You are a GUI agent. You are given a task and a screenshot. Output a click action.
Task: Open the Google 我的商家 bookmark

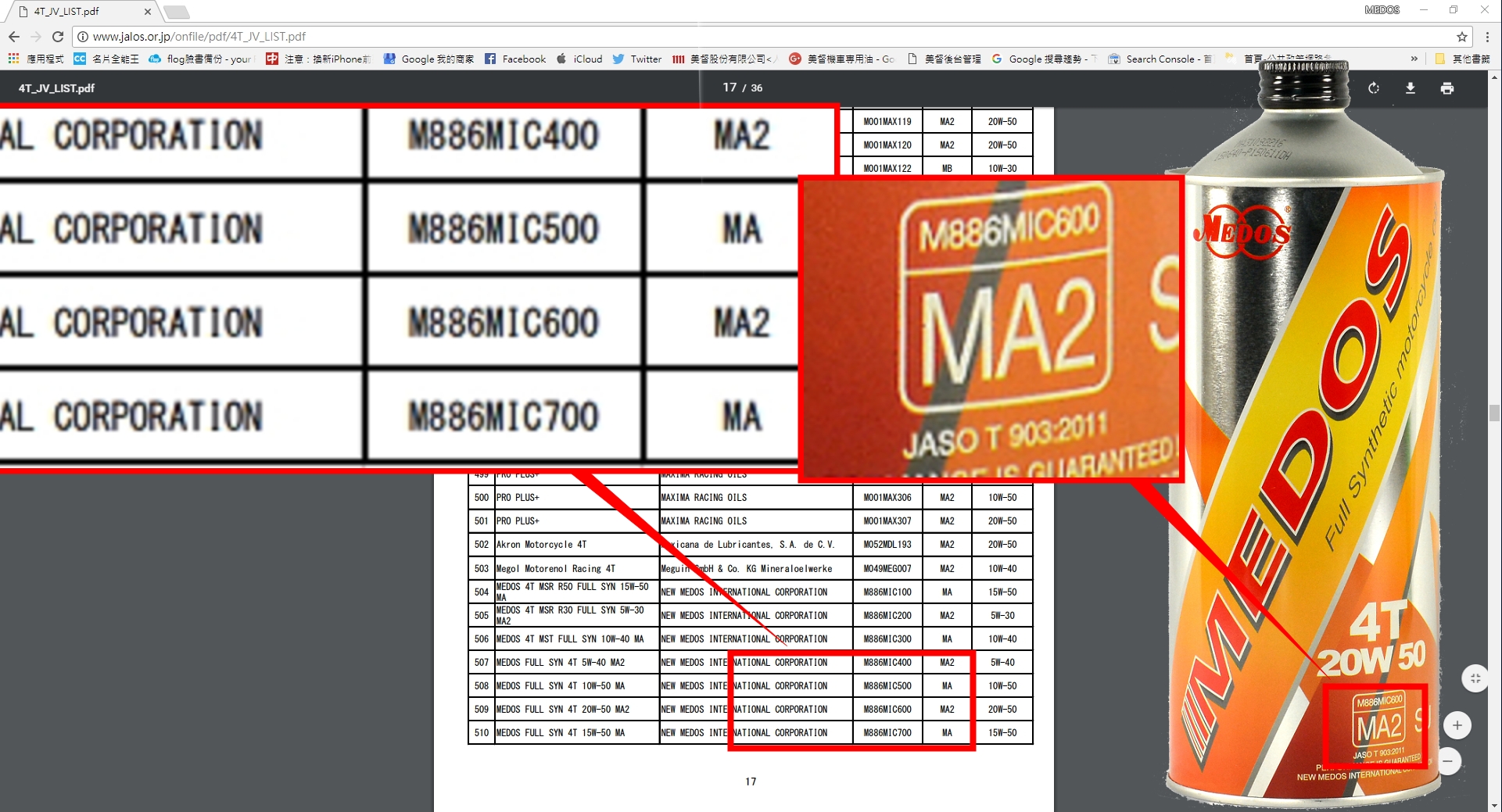click(x=428, y=59)
